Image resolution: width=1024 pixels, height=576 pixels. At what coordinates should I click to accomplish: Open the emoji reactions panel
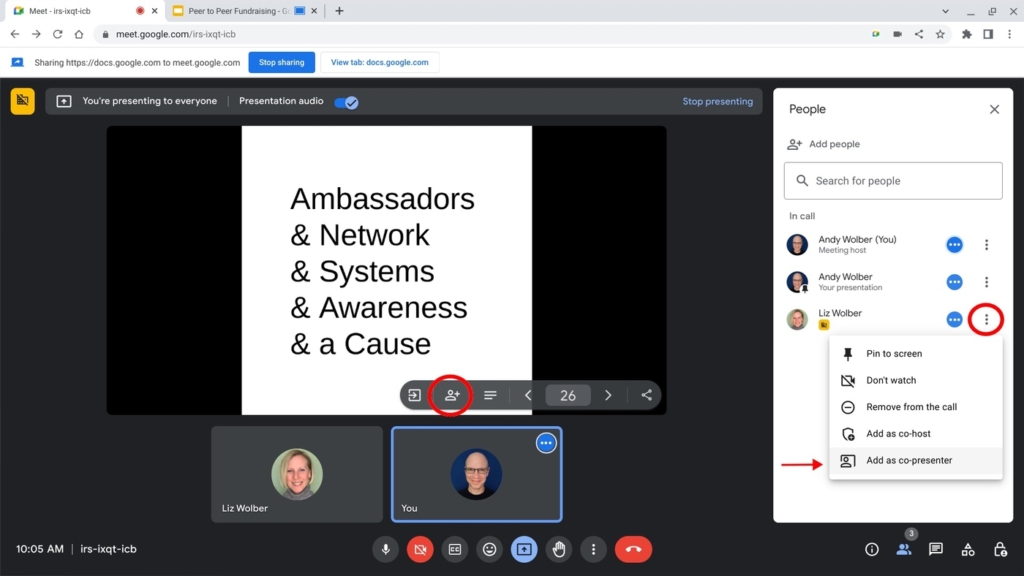pos(489,549)
